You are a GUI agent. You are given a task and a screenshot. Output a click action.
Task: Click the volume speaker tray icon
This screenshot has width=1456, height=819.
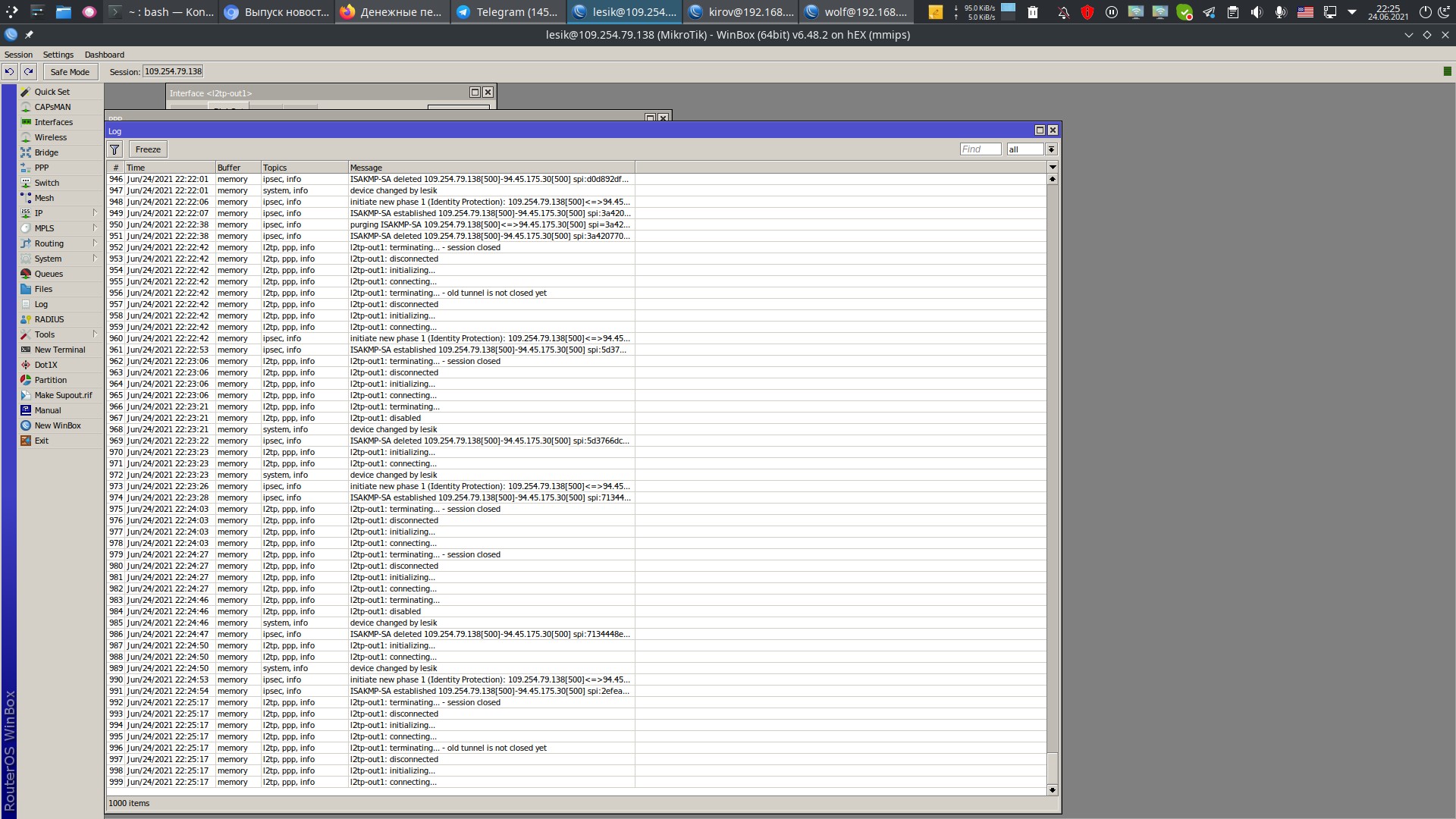coord(1257,12)
